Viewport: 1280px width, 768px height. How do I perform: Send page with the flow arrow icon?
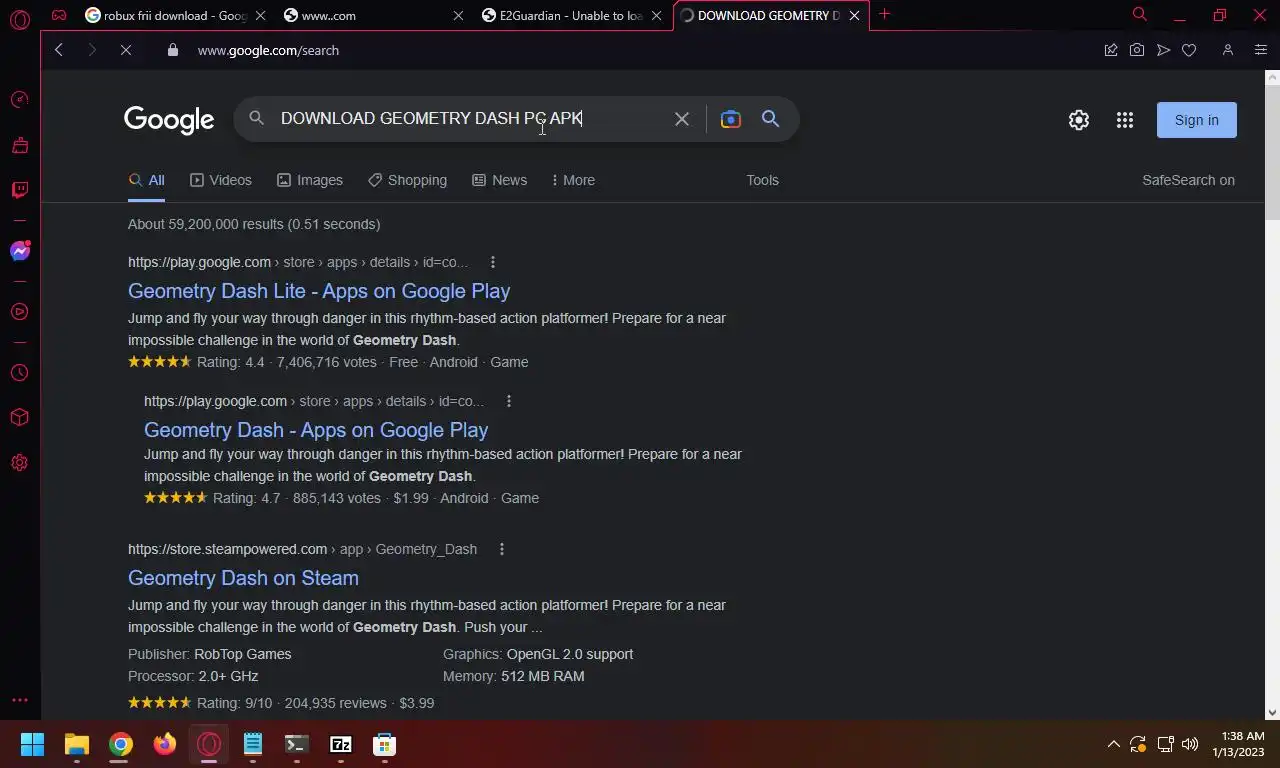click(1163, 50)
